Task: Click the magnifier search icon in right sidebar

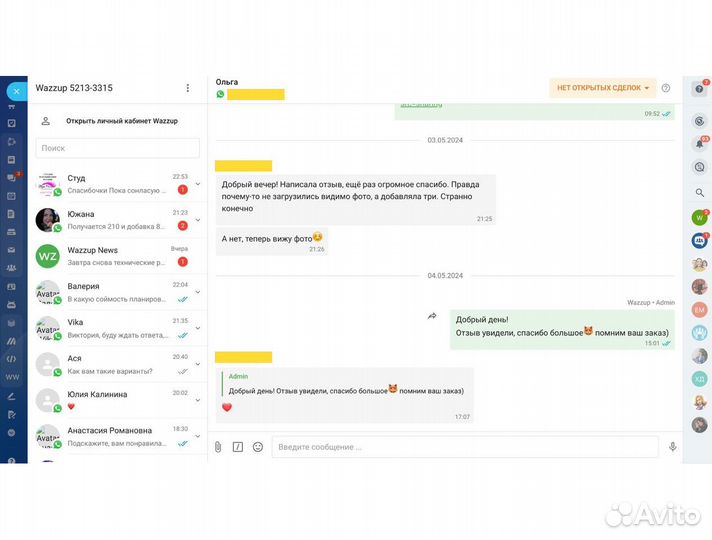Action: (699, 192)
